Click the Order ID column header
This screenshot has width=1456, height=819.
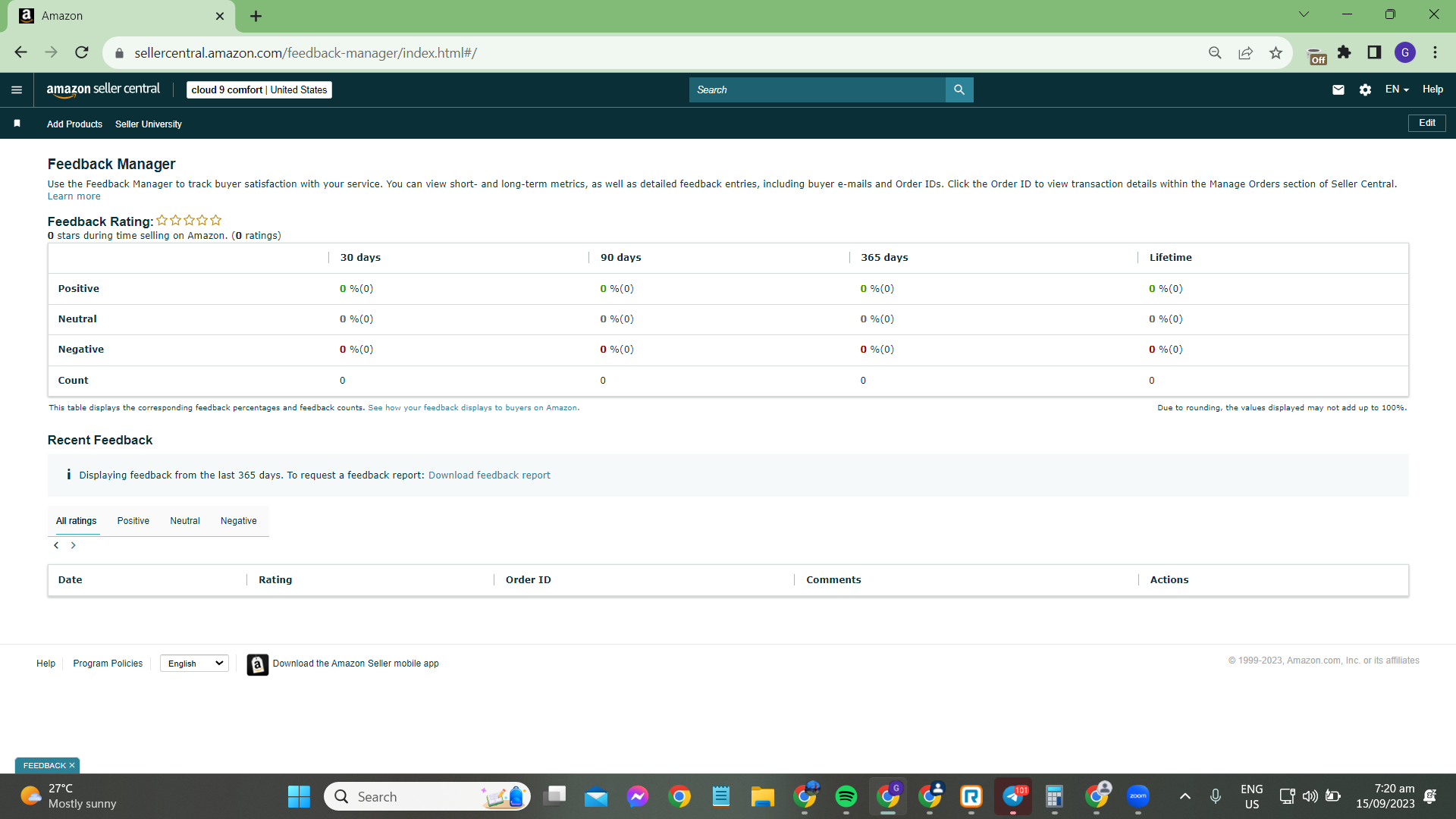[x=529, y=580]
